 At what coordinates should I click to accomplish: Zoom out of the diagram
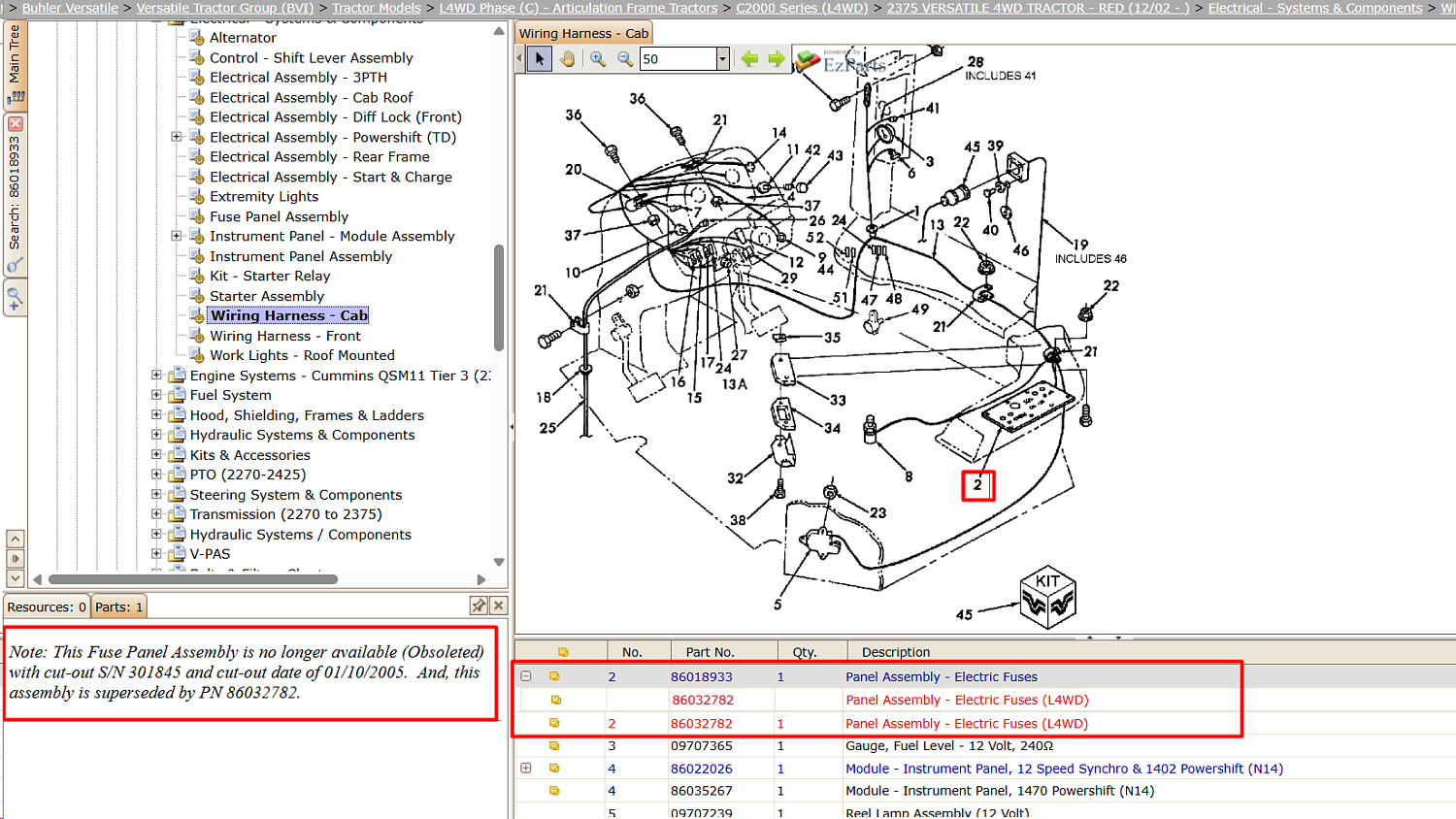click(625, 59)
